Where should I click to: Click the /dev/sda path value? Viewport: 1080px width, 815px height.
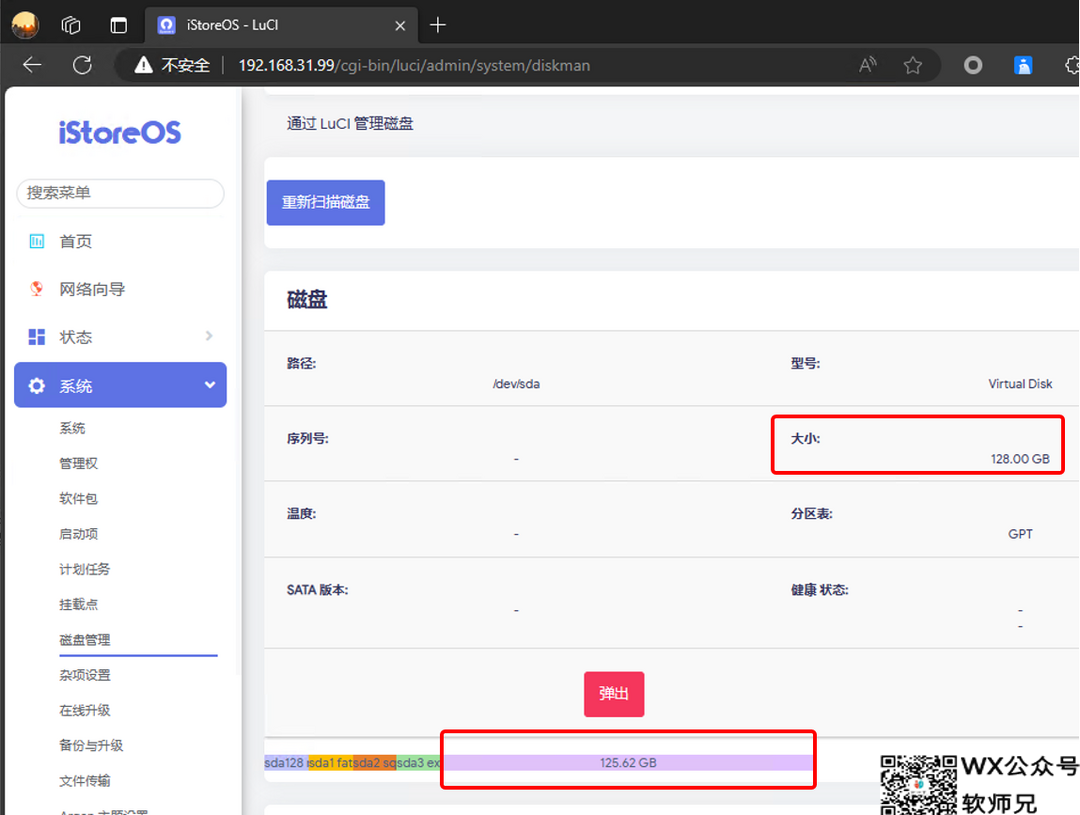(516, 384)
